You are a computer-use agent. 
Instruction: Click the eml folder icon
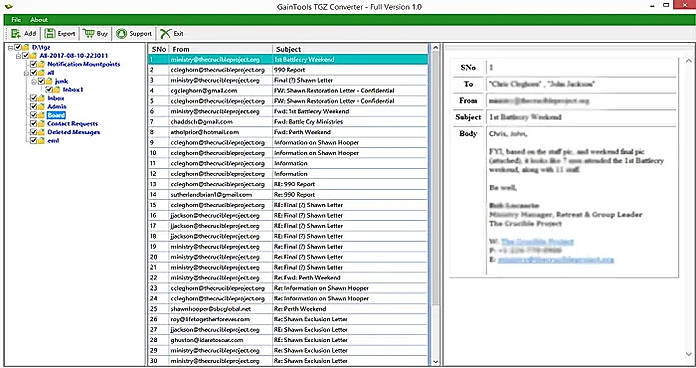coord(41,140)
